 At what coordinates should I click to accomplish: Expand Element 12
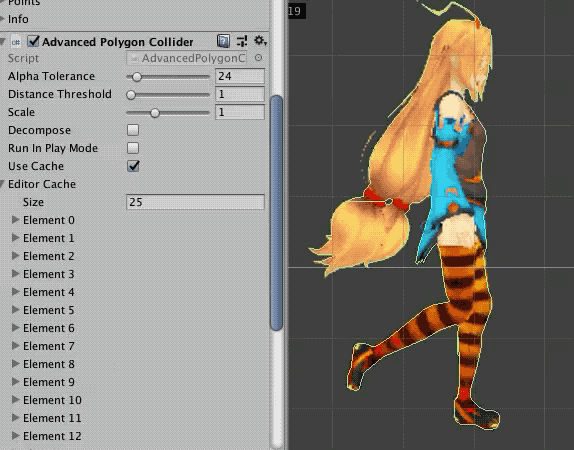[x=15, y=435]
